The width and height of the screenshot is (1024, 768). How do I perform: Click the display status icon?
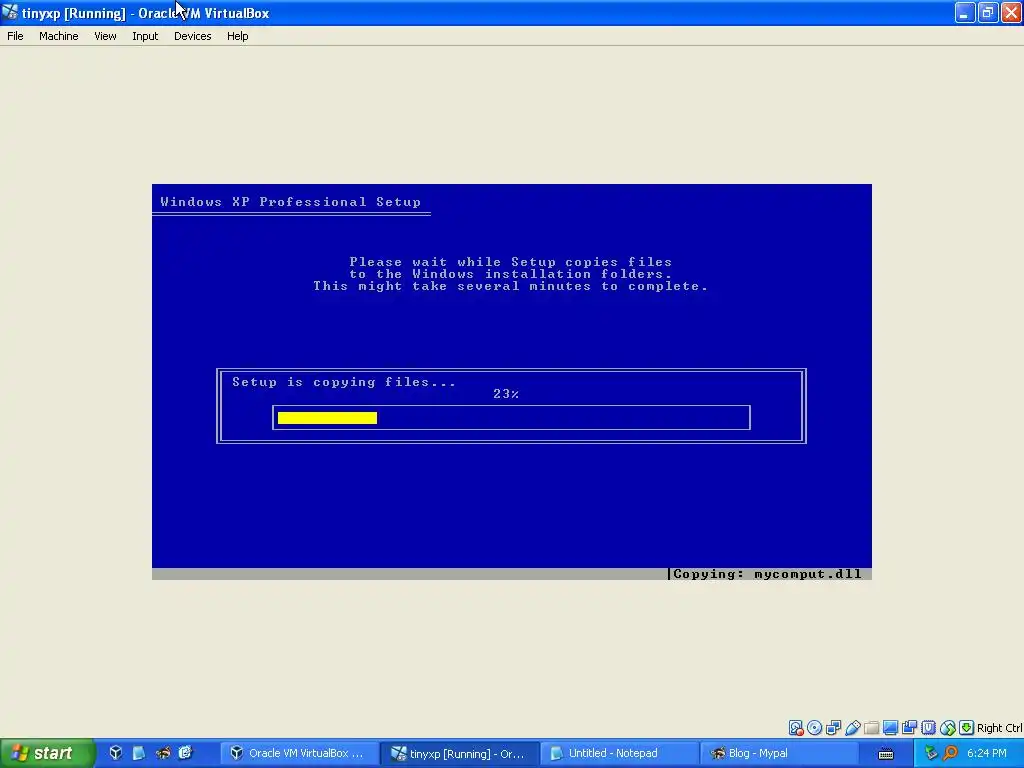pyautogui.click(x=890, y=728)
